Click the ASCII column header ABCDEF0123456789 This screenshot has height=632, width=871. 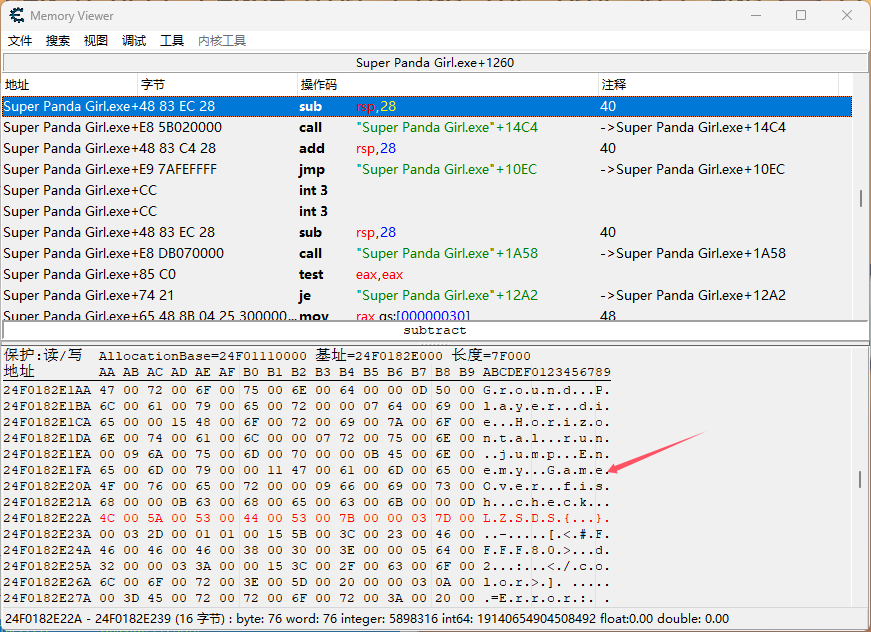tap(547, 372)
